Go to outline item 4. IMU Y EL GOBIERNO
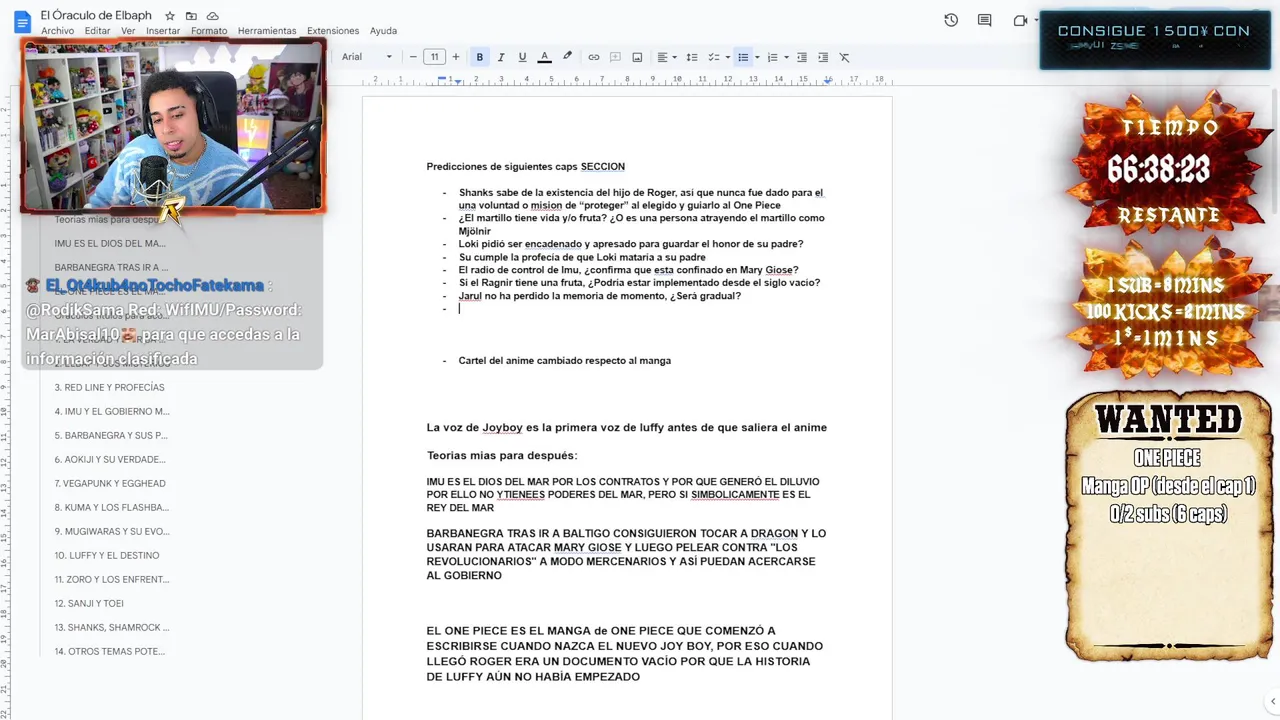 (x=112, y=411)
